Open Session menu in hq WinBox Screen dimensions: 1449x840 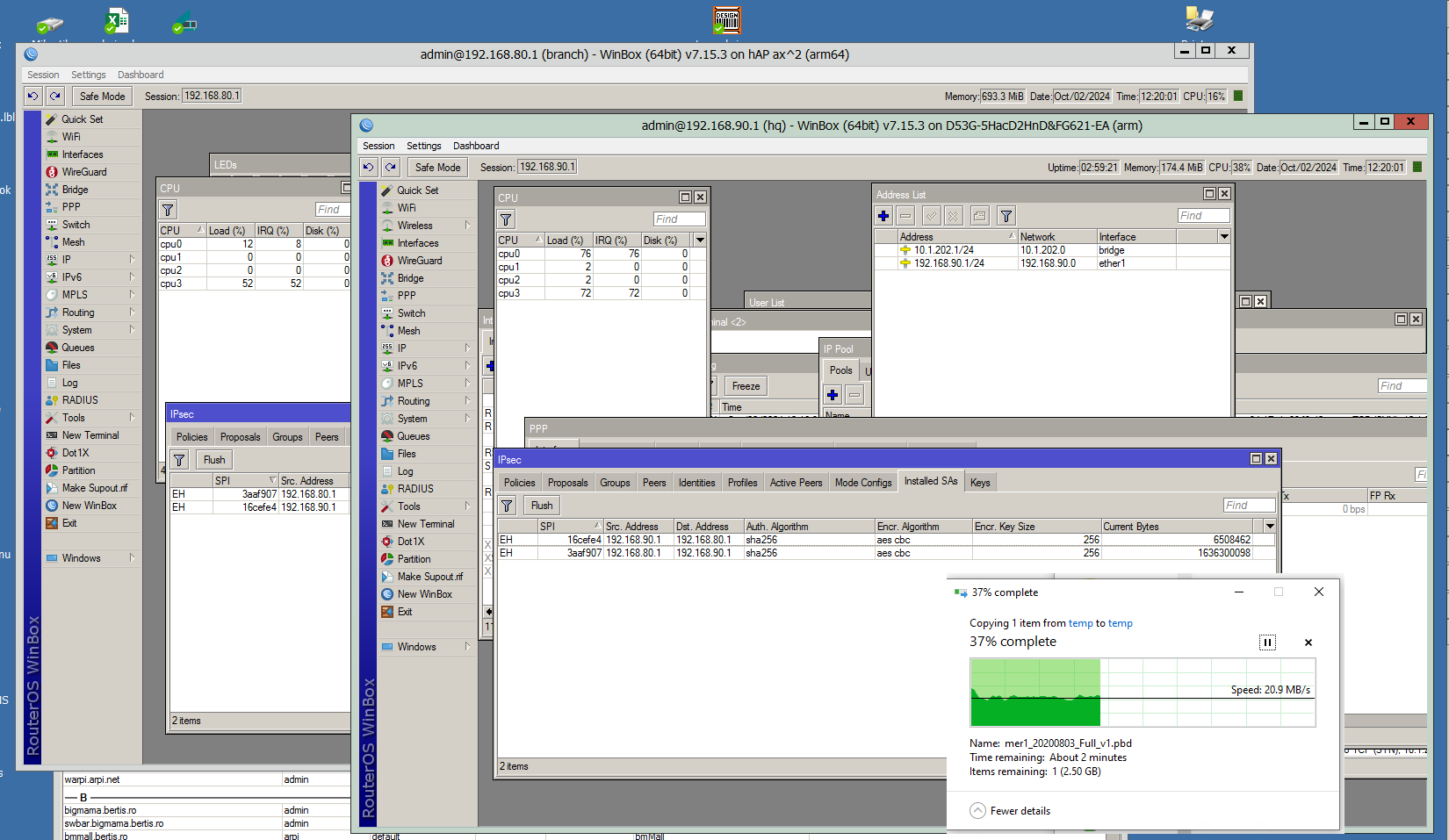378,146
